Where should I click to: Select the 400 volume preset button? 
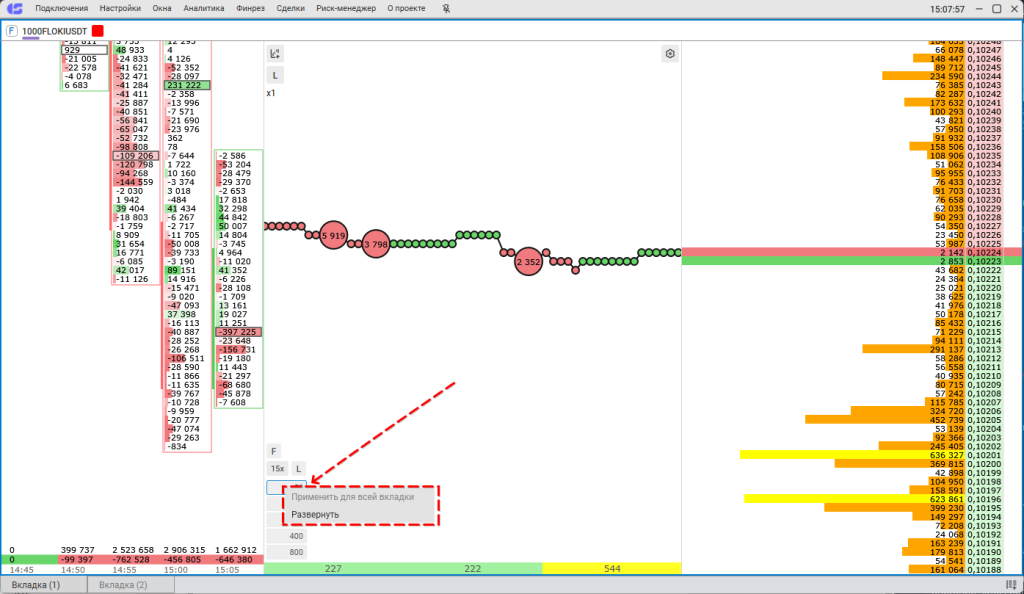[x=287, y=536]
